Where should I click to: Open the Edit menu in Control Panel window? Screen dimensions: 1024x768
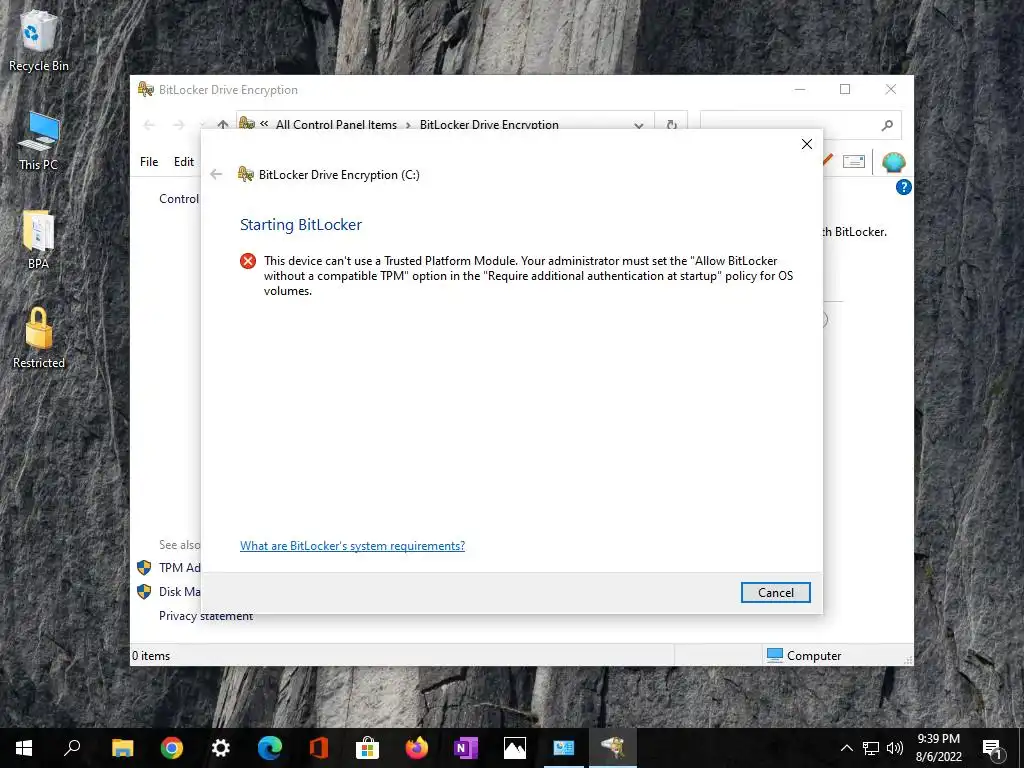pyautogui.click(x=184, y=162)
